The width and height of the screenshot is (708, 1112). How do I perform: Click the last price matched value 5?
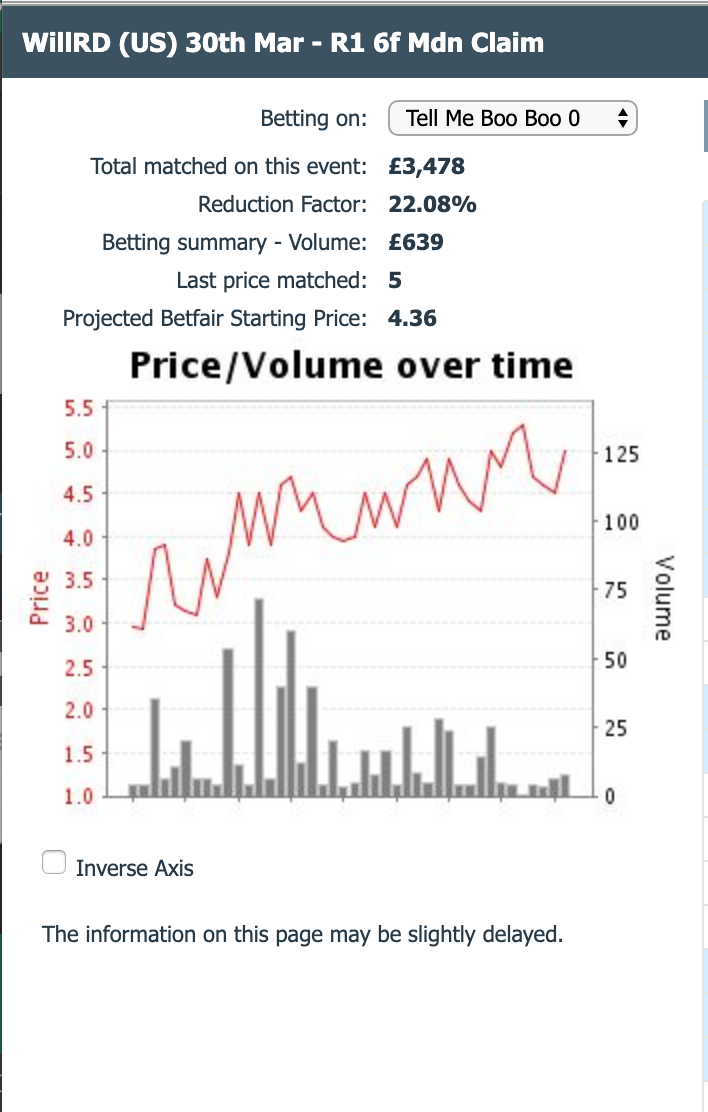point(395,280)
